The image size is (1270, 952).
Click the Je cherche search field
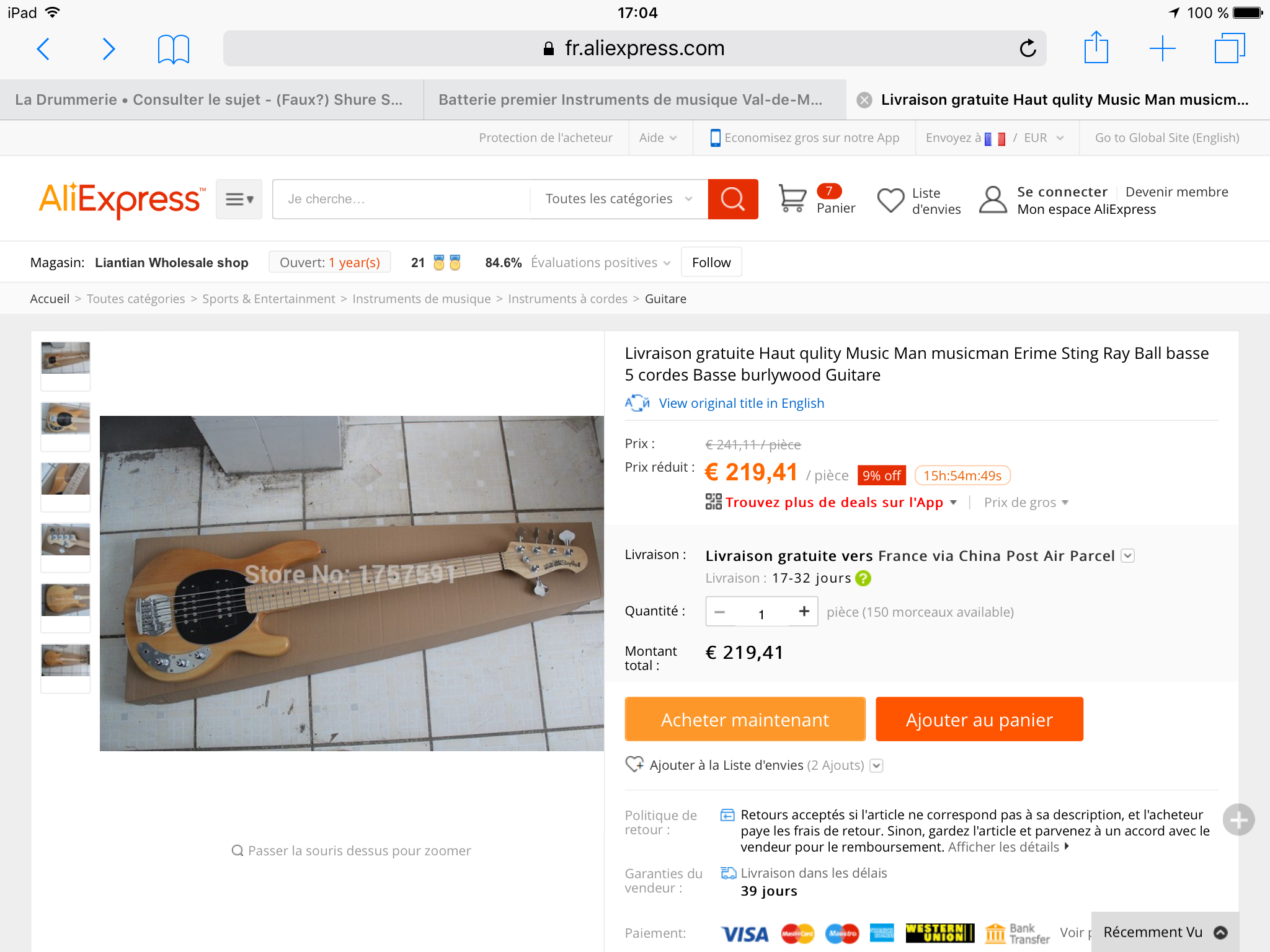(x=401, y=199)
